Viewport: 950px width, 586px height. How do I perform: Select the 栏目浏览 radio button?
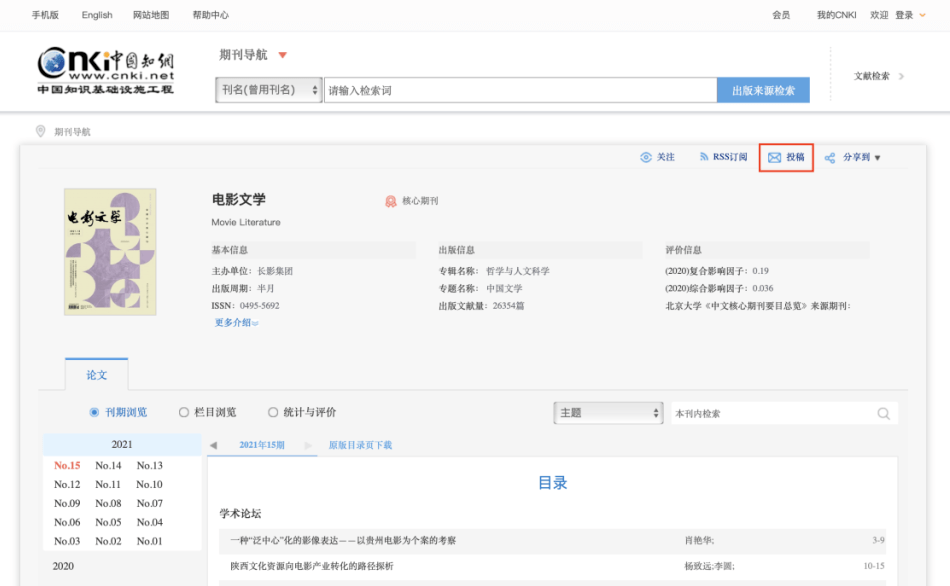coord(184,412)
